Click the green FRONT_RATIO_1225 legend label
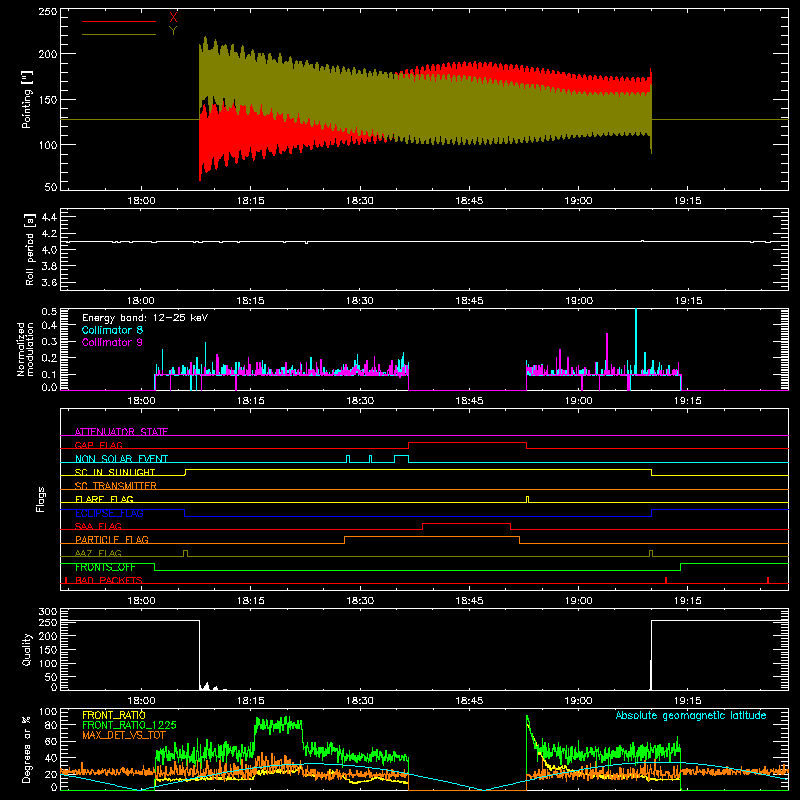The height and width of the screenshot is (800, 800). [129, 725]
